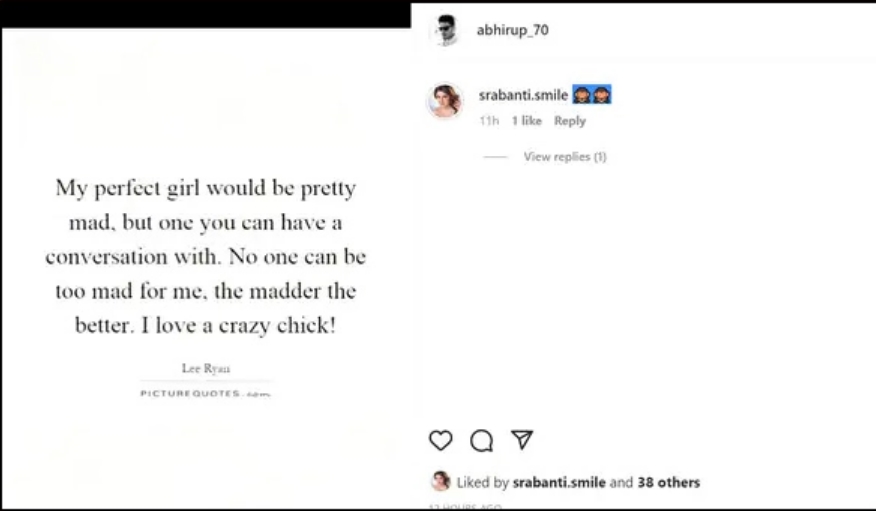Click the Lee Ryan author name in quote
The image size is (876, 511).
click(x=206, y=368)
